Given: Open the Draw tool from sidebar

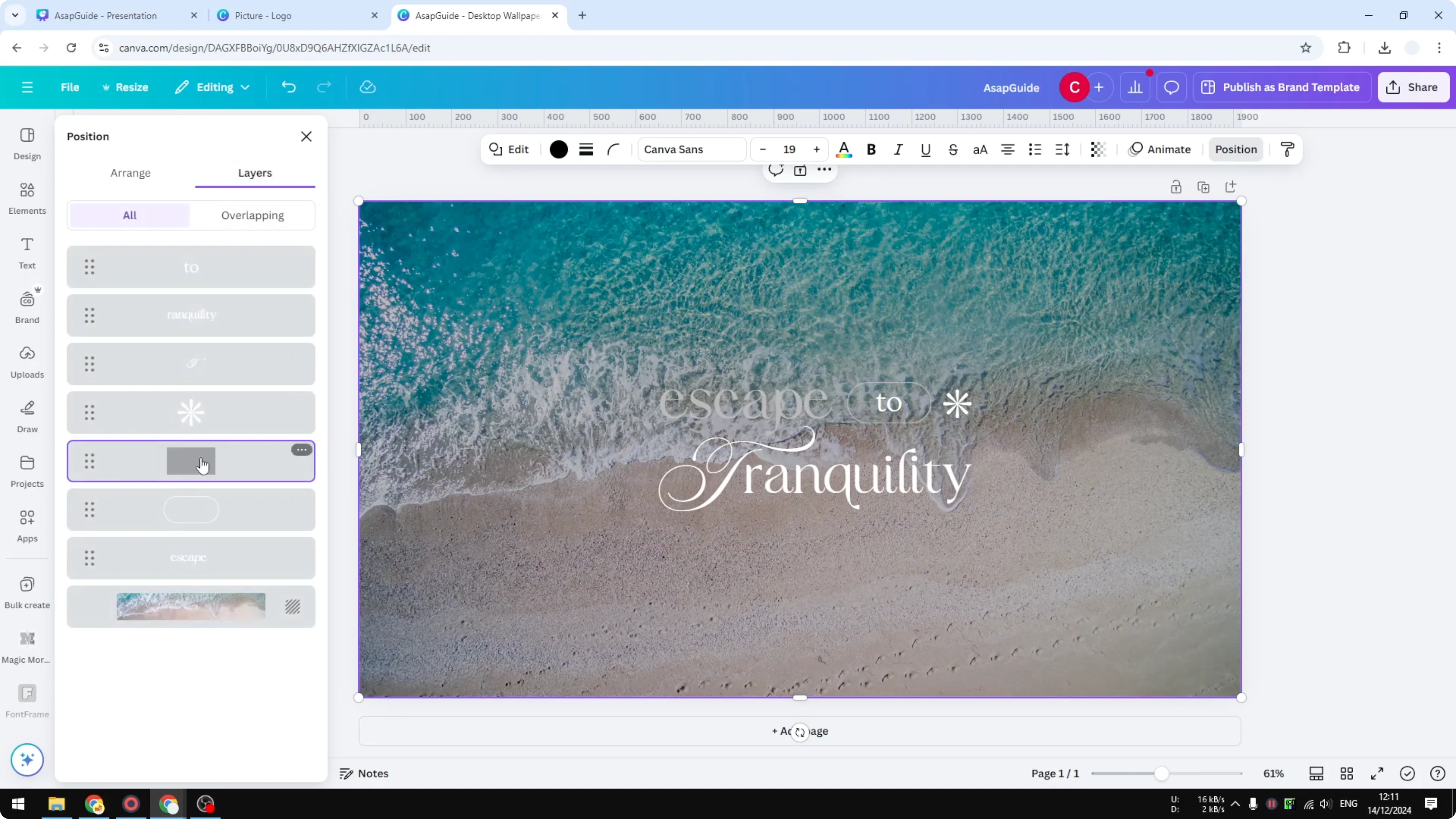Looking at the screenshot, I should (27, 417).
